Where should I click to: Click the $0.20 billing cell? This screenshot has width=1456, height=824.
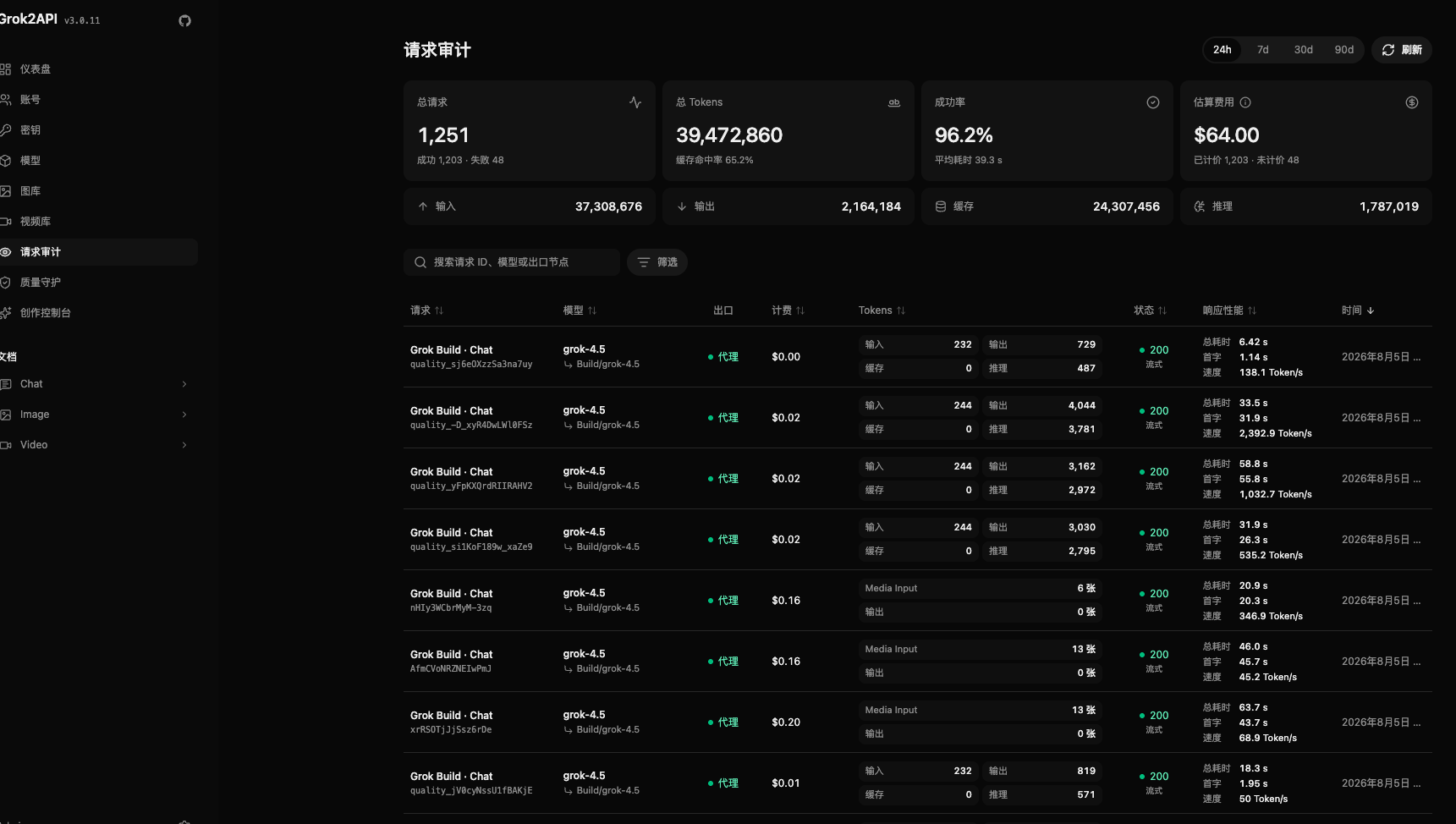786,722
